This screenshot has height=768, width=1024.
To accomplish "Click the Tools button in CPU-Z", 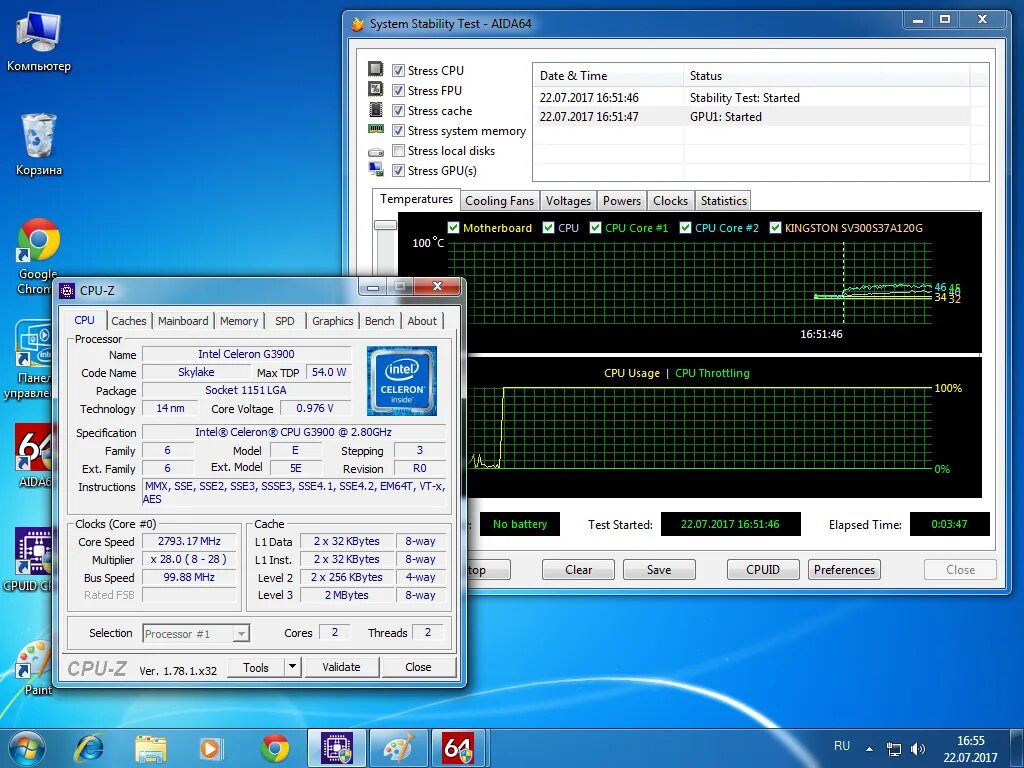I will [255, 667].
